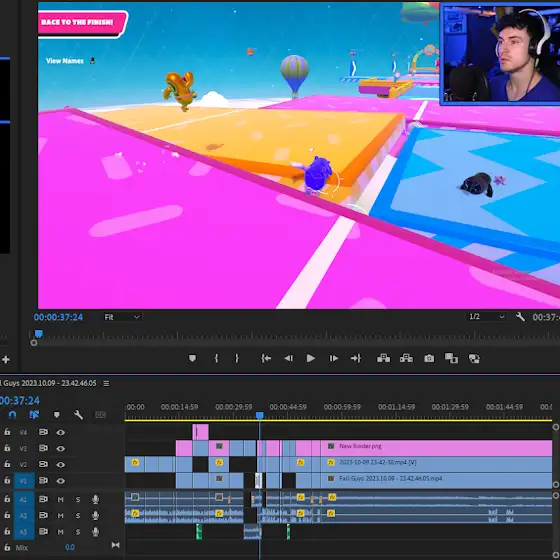Click the Extract button
560x560 pixels.
coord(406,358)
